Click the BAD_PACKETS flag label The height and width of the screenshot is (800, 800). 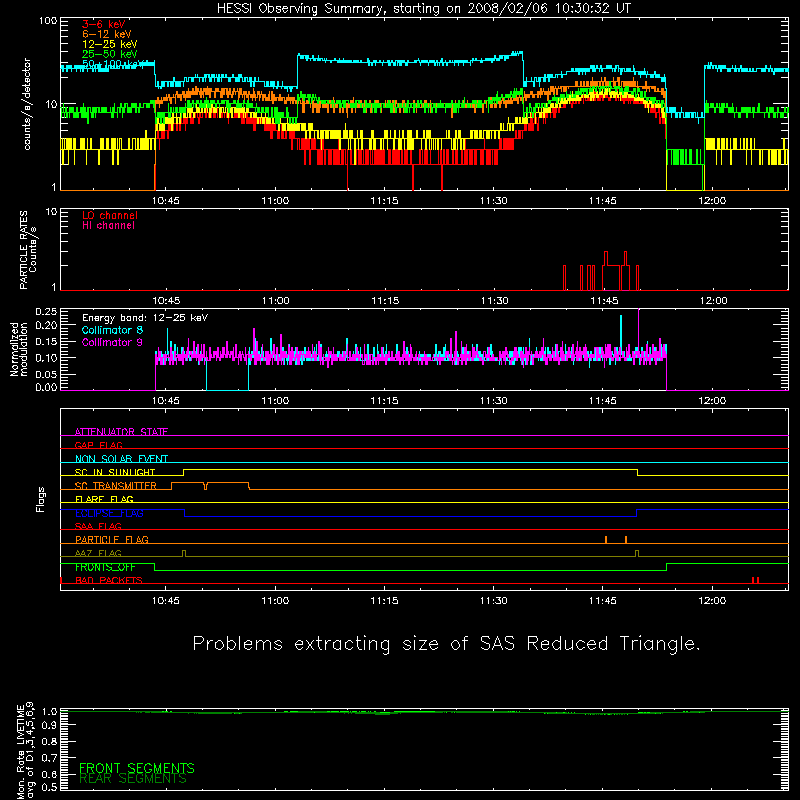tap(109, 580)
